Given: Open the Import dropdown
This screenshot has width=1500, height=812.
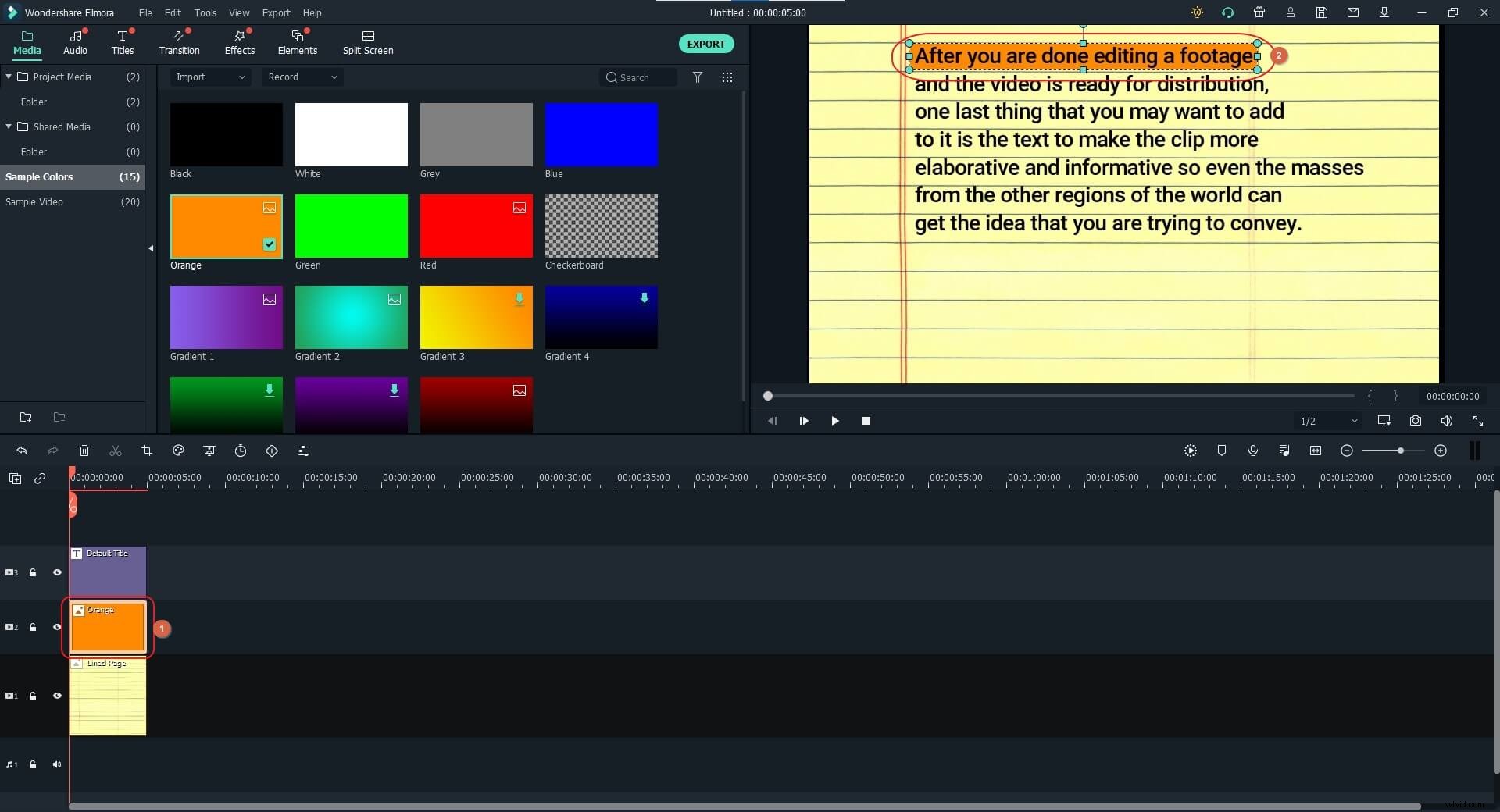Looking at the screenshot, I should point(209,77).
